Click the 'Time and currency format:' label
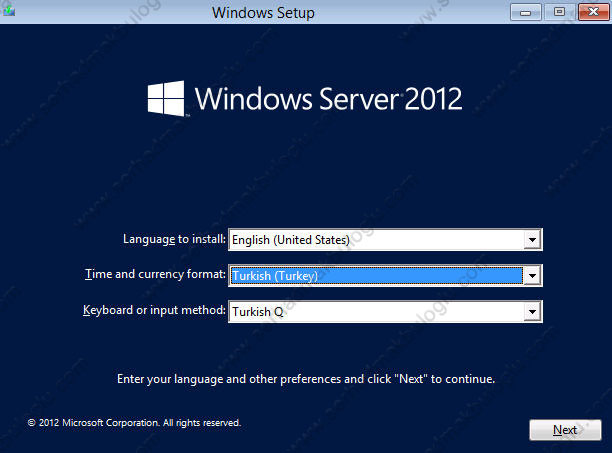The image size is (612, 453). pyautogui.click(x=155, y=274)
